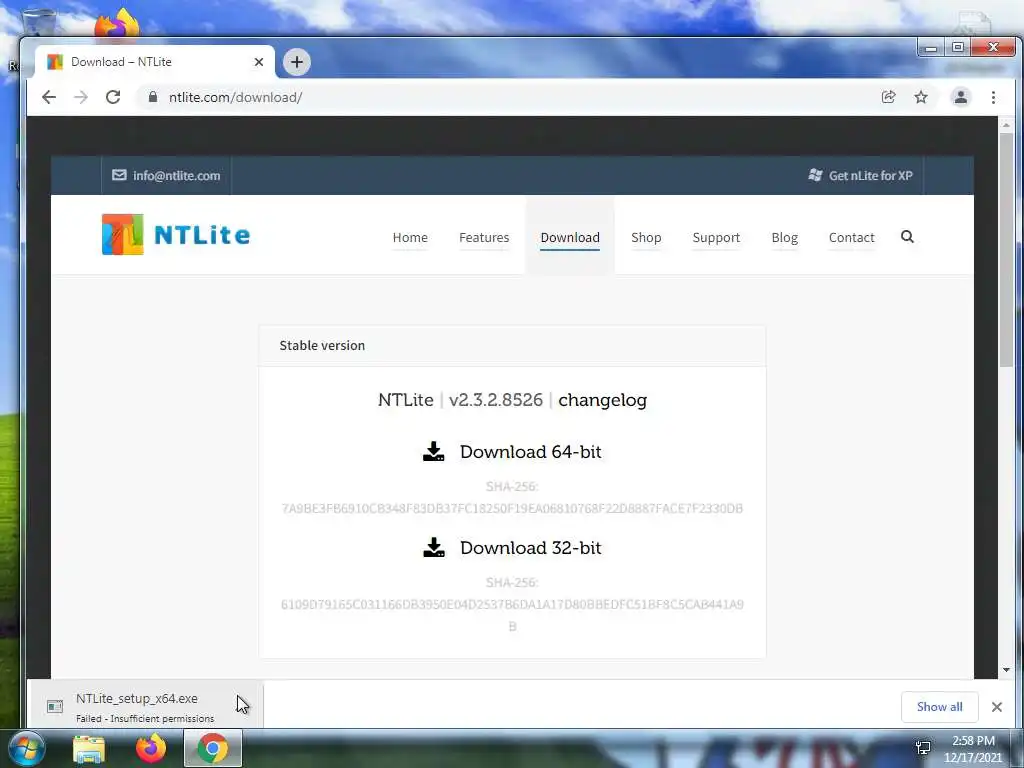Click the Chrome taskbar button
1024x768 pixels.
tap(213, 748)
